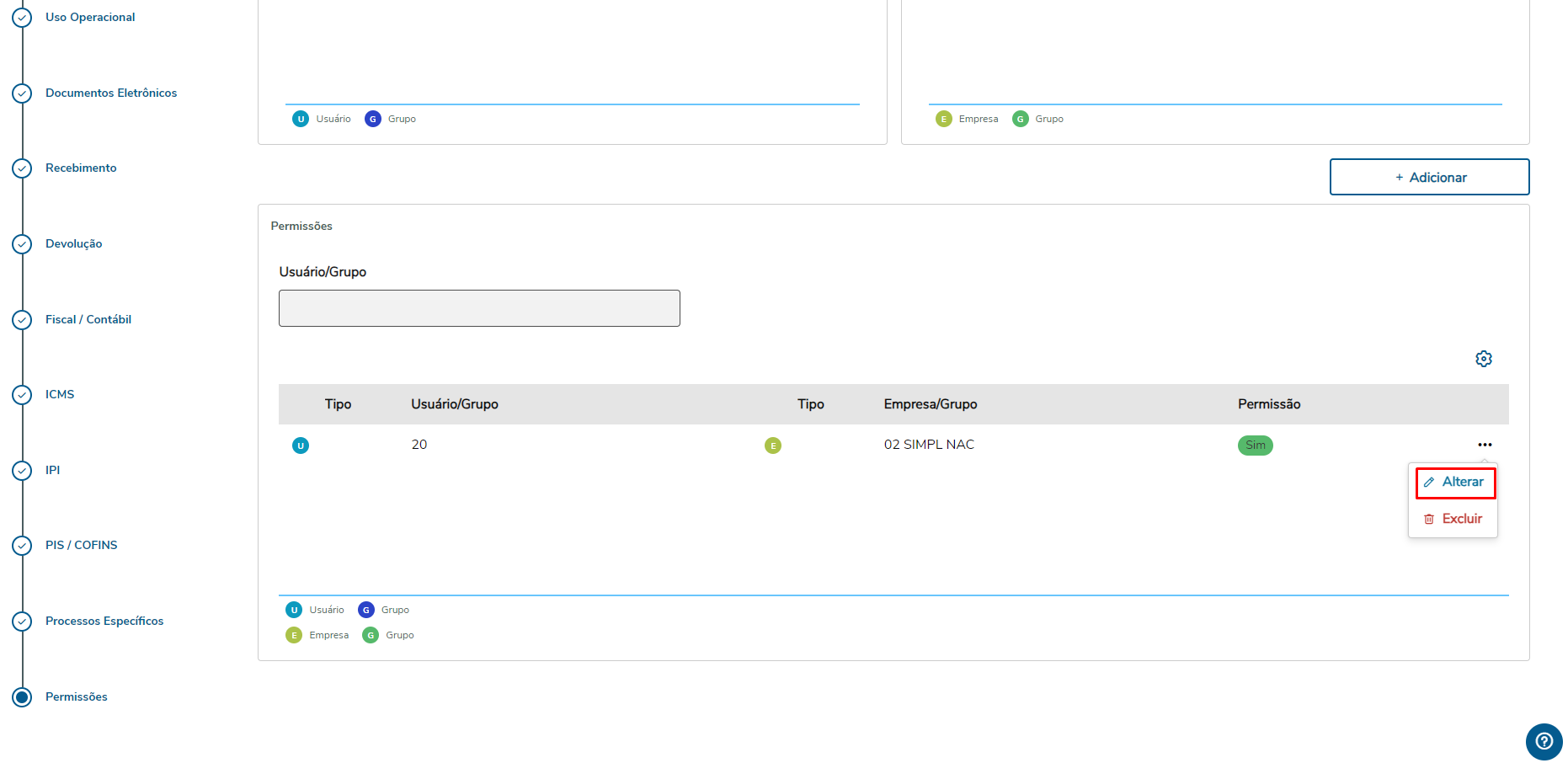The height and width of the screenshot is (763, 1568).
Task: Click the ICMS step check icon
Action: point(22,395)
